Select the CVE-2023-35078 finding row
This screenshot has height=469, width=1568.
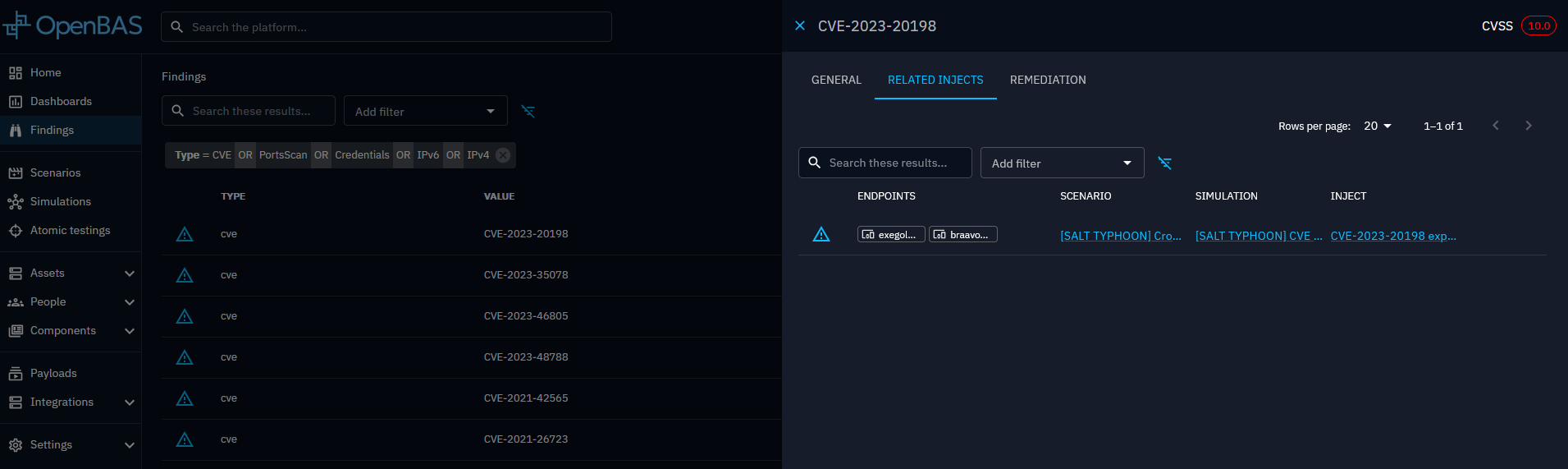tap(525, 275)
